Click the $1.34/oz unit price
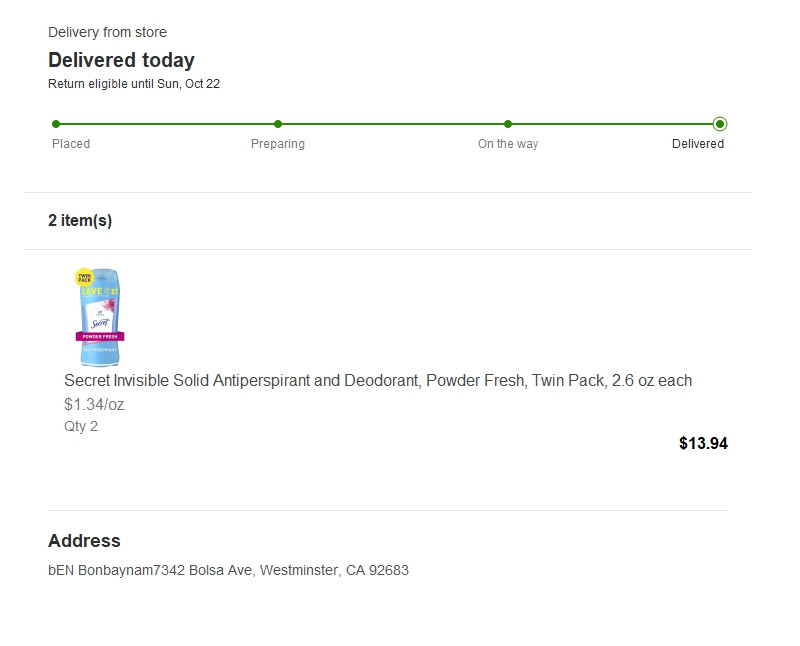 pyautogui.click(x=94, y=405)
